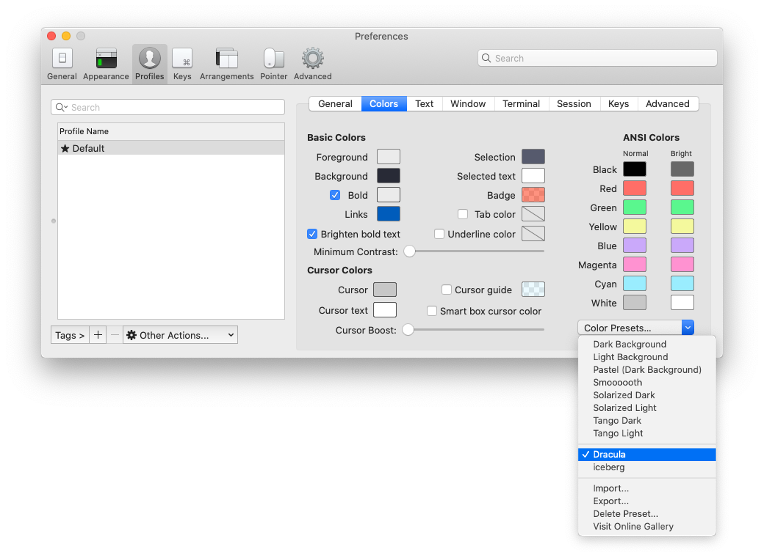
Task: Select the Colors profile tab
Action: (x=384, y=103)
